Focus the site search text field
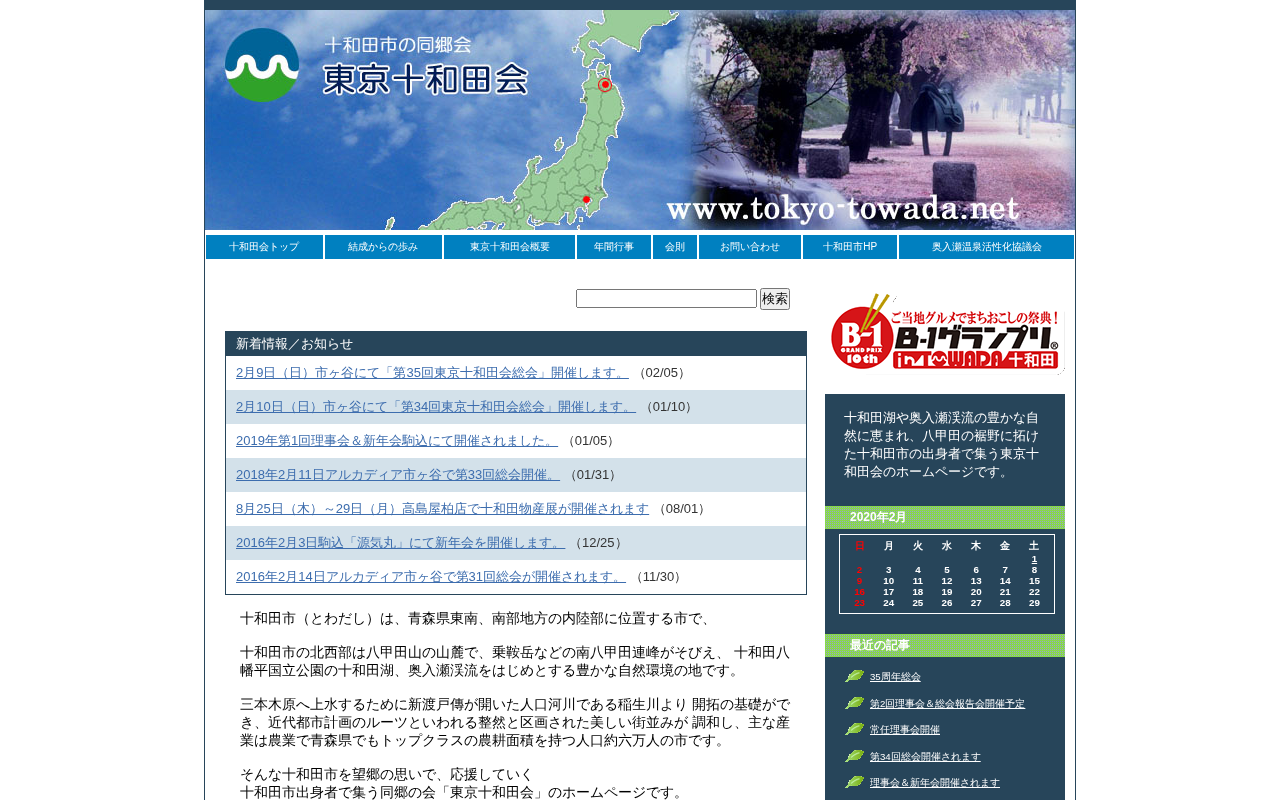 pyautogui.click(x=666, y=299)
